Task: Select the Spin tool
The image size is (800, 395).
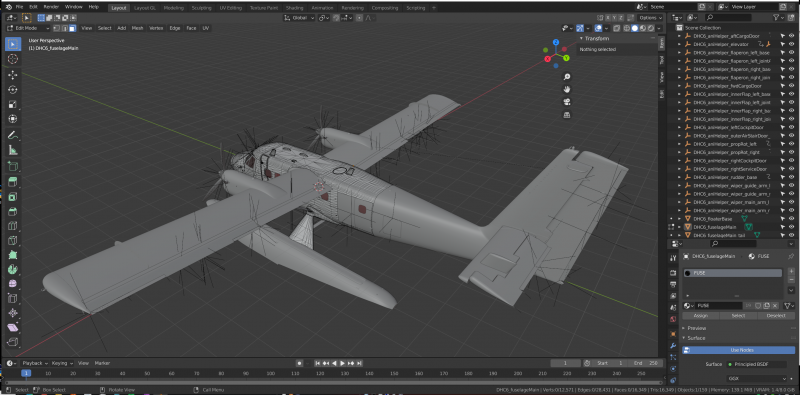Action: click(x=13, y=269)
